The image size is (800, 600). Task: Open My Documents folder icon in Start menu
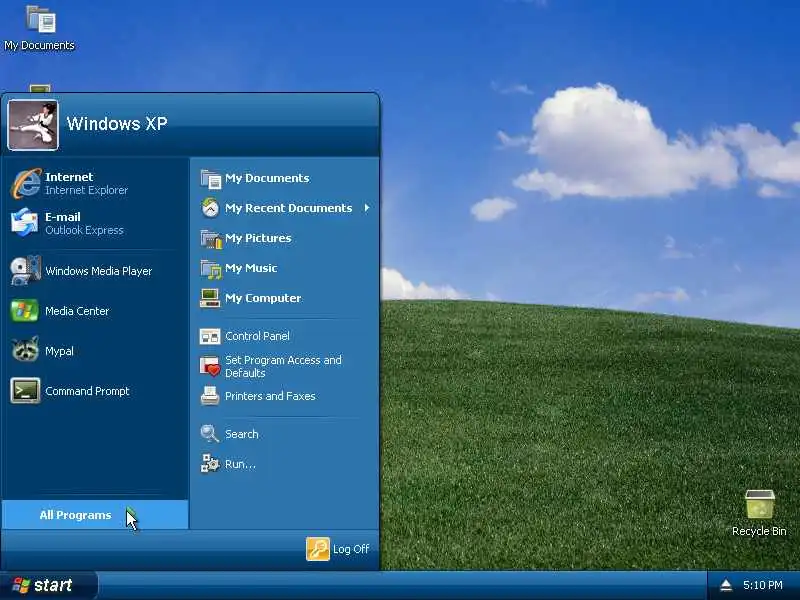(x=210, y=179)
